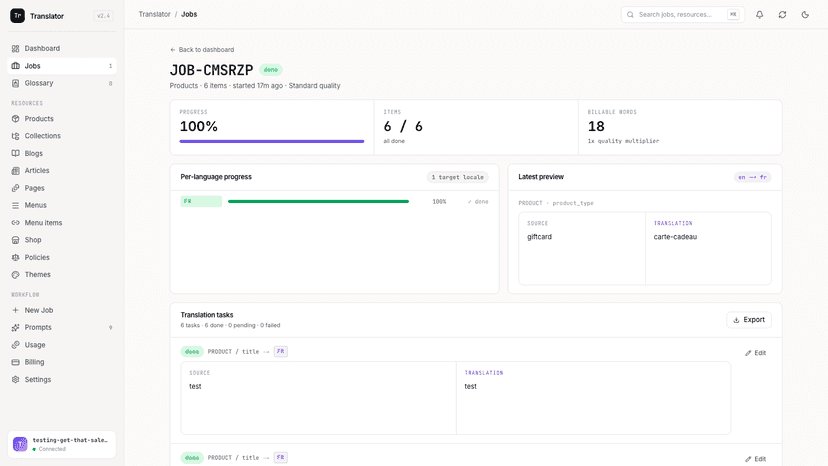
Task: Go to Collections resource
Action: pyautogui.click(x=62, y=136)
